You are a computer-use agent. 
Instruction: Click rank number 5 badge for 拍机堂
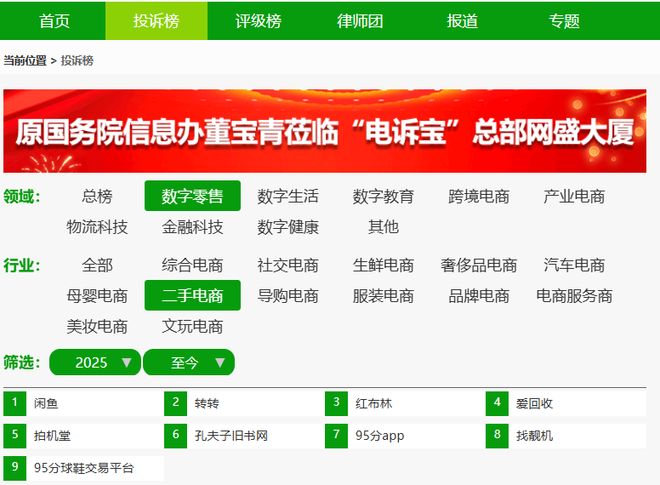coord(15,436)
